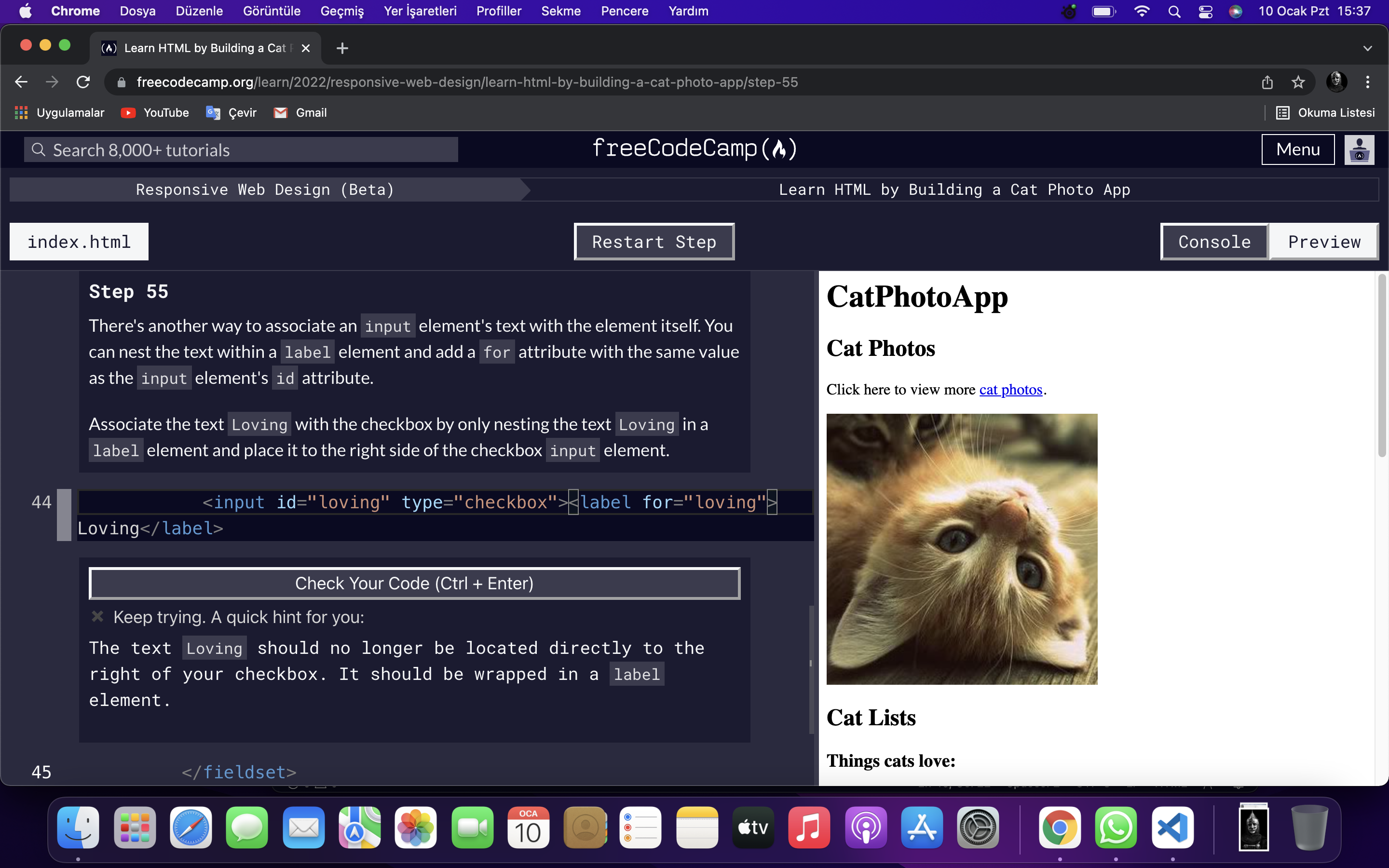Click the Wi-Fi icon in the menu bar
This screenshot has height=868, width=1389.
click(x=1142, y=11)
